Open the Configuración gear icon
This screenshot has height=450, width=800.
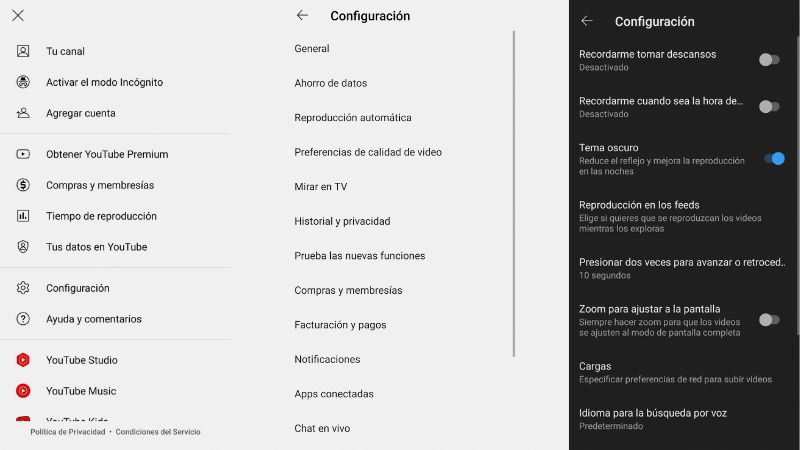pyautogui.click(x=23, y=288)
